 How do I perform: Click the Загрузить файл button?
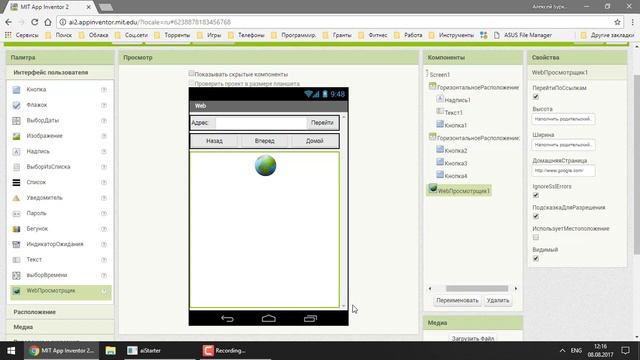[x=473, y=338]
